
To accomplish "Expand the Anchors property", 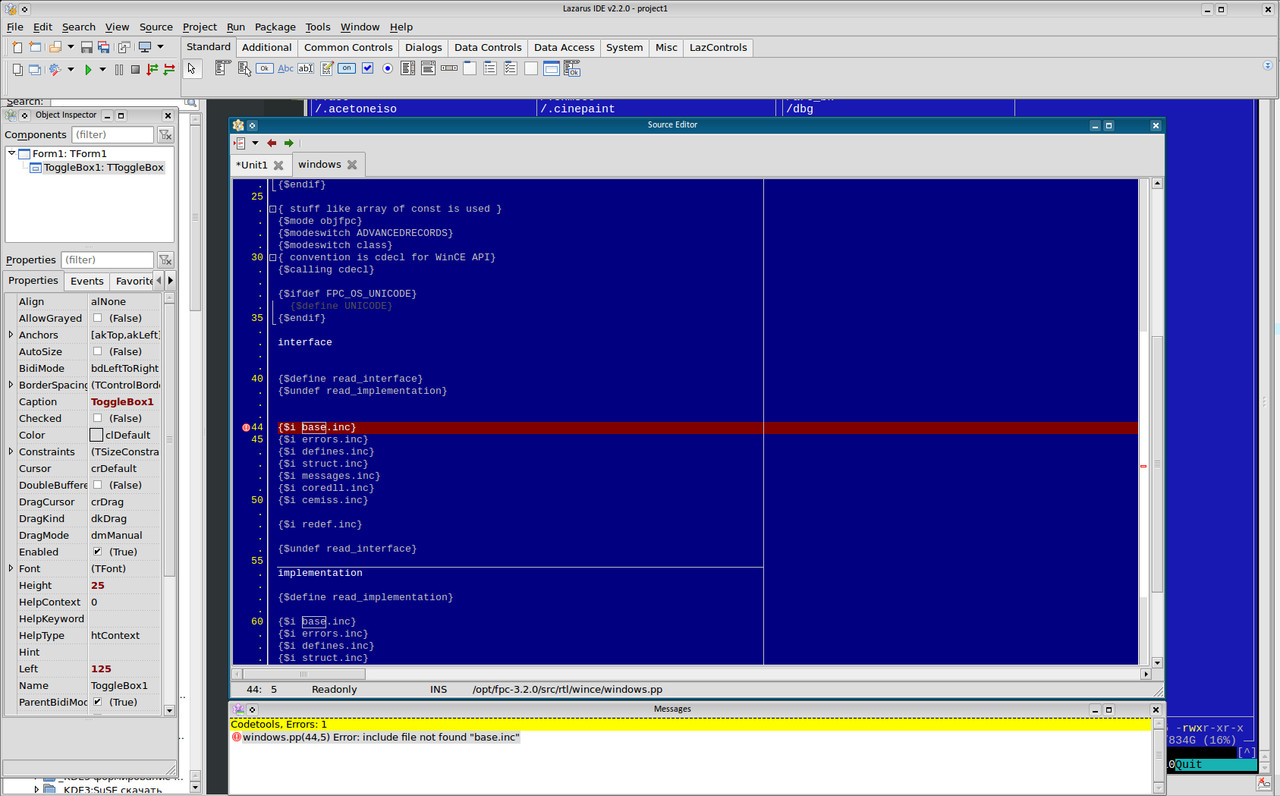I will (11, 335).
